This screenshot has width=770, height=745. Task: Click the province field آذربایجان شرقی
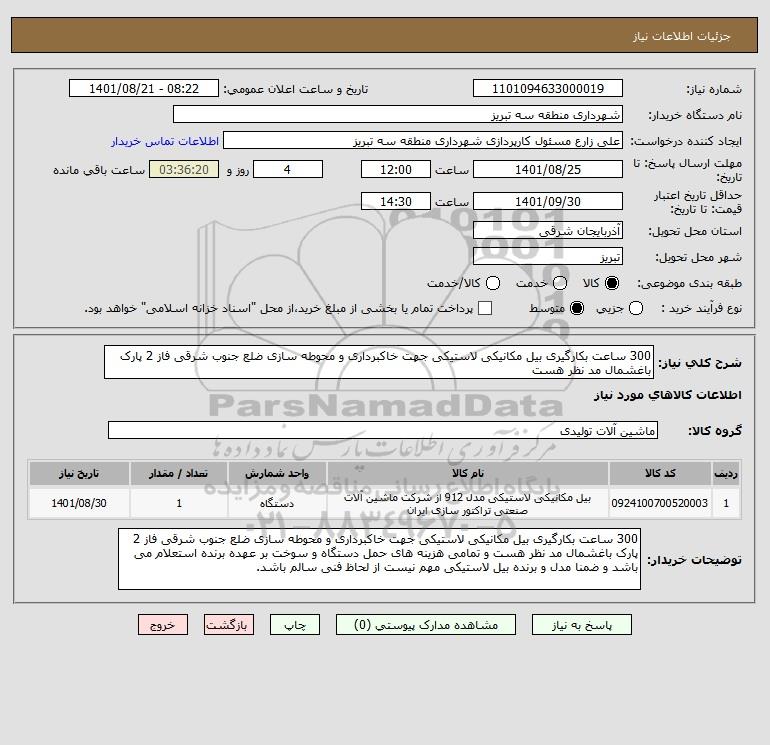pos(548,230)
